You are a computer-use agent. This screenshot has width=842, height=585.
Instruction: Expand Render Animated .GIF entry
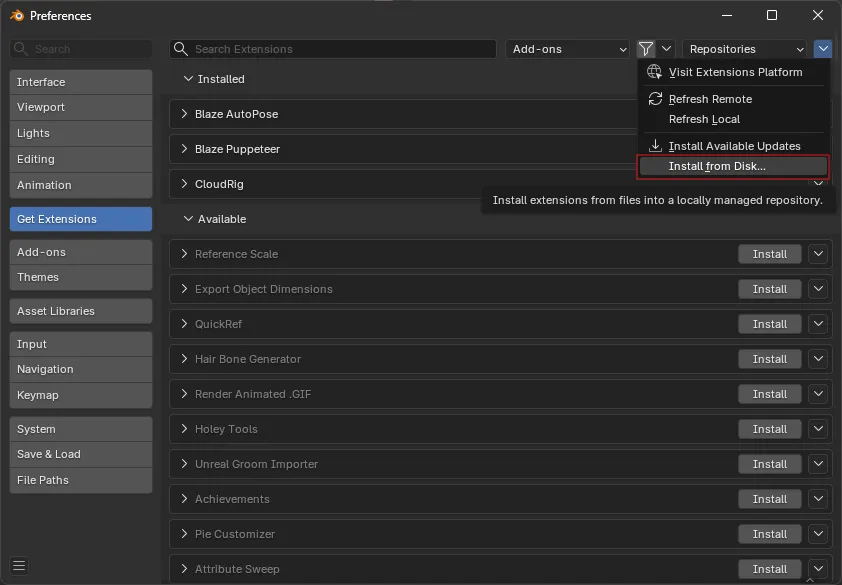pos(184,394)
